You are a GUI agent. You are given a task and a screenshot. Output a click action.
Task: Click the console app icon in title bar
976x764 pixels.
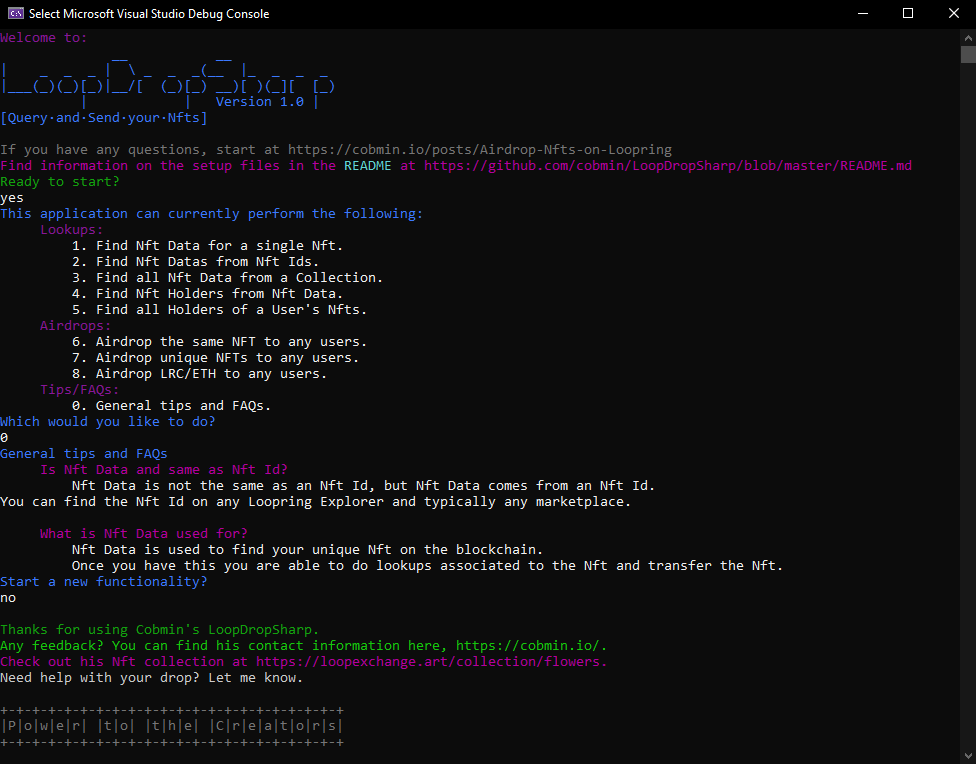click(x=16, y=13)
